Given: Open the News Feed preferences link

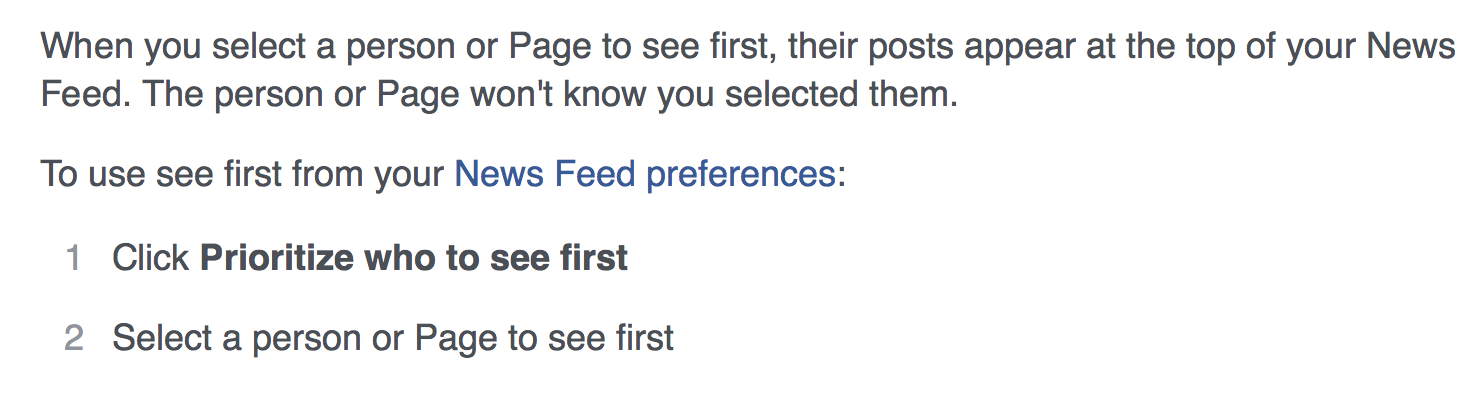Looking at the screenshot, I should click(645, 175).
